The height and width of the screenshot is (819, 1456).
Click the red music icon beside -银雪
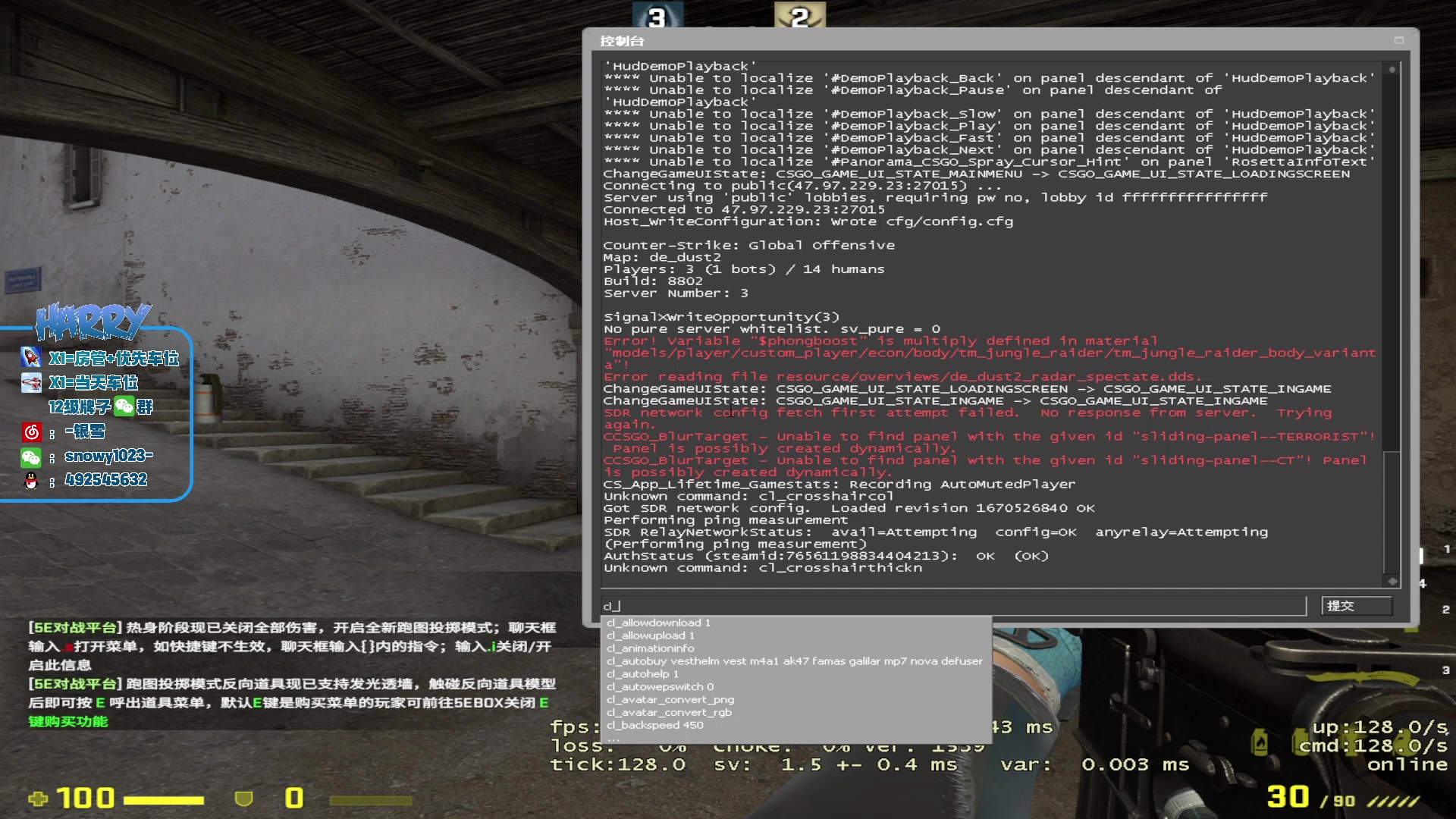[31, 432]
